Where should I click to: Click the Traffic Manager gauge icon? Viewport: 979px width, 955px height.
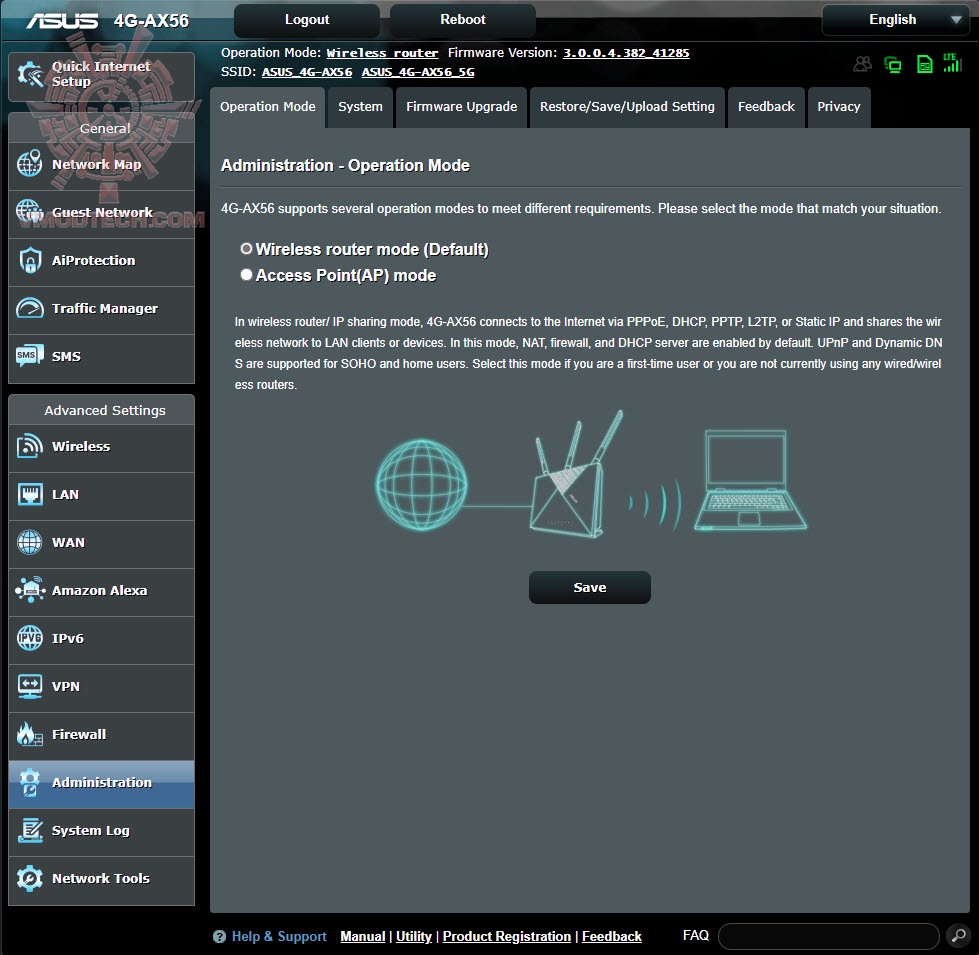click(29, 308)
